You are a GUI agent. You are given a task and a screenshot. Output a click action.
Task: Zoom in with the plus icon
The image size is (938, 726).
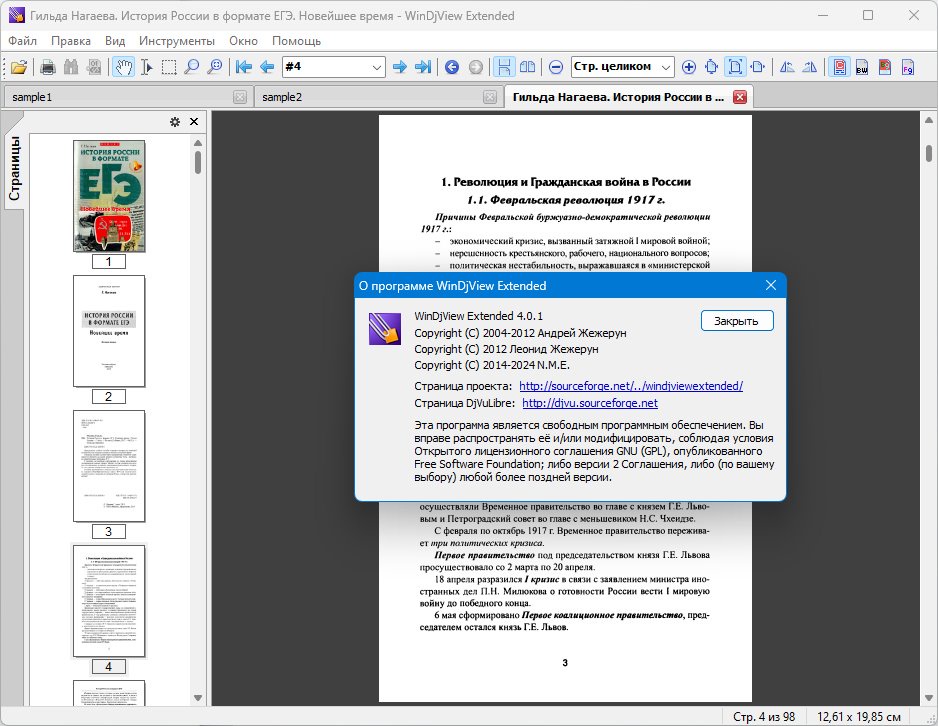click(689, 67)
